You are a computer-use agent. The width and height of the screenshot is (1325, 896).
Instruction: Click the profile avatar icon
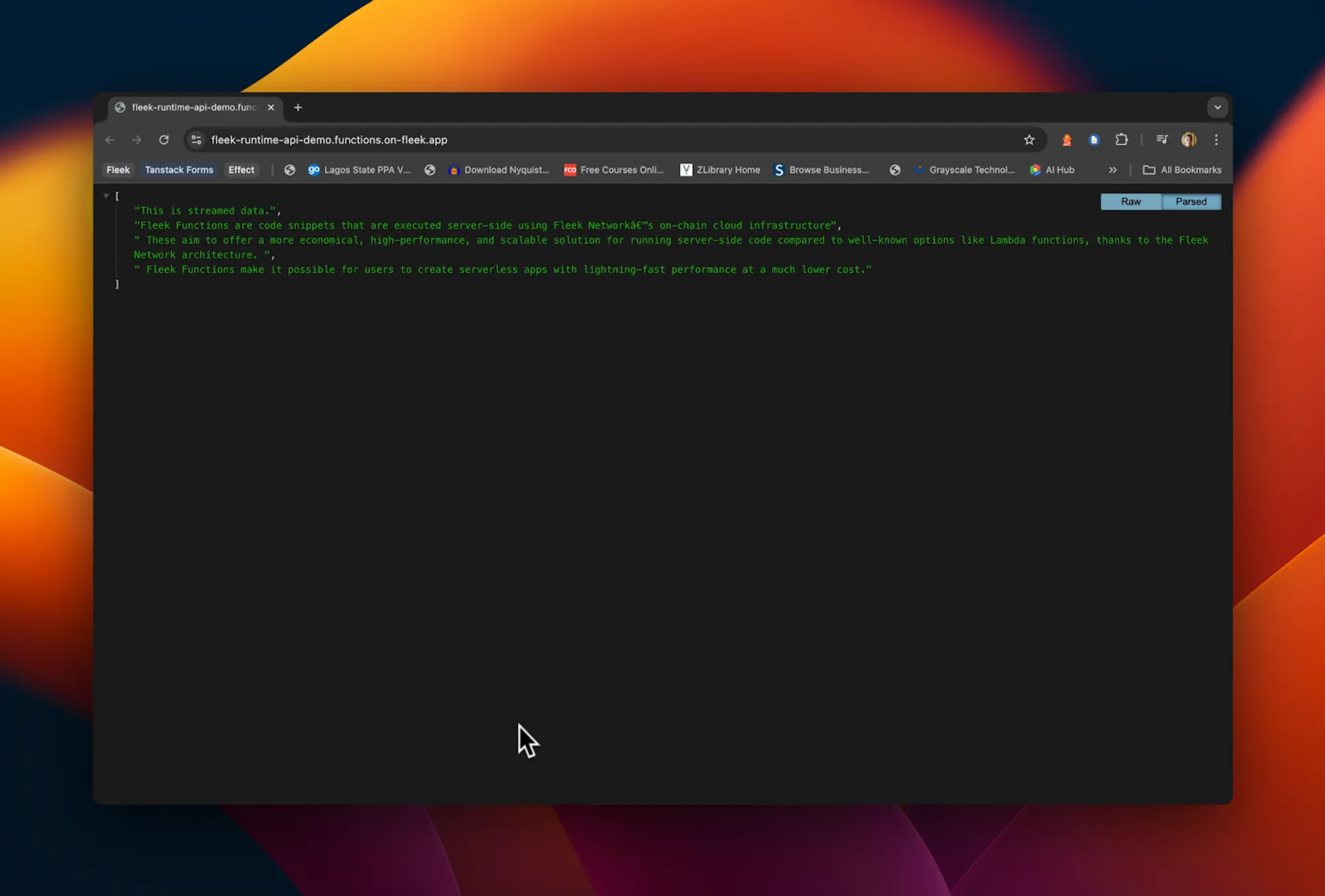click(1189, 140)
